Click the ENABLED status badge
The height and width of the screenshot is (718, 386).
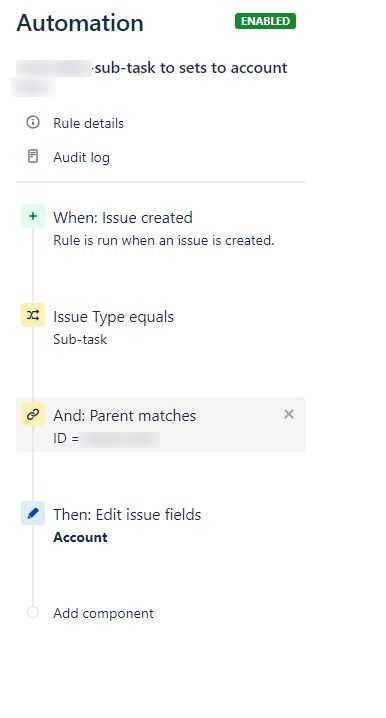coord(266,21)
